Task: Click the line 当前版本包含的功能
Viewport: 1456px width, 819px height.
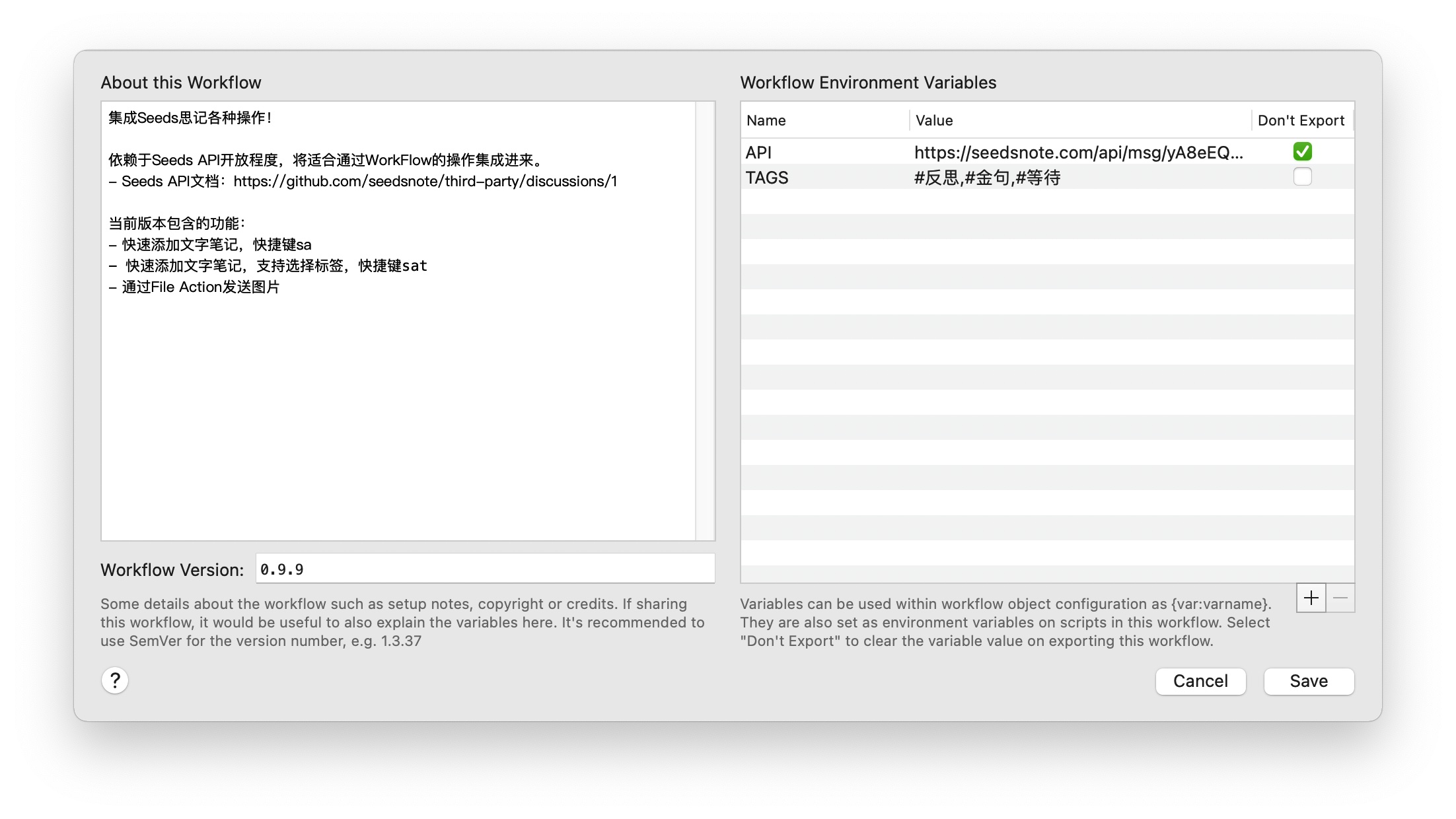Action: pyautogui.click(x=177, y=223)
